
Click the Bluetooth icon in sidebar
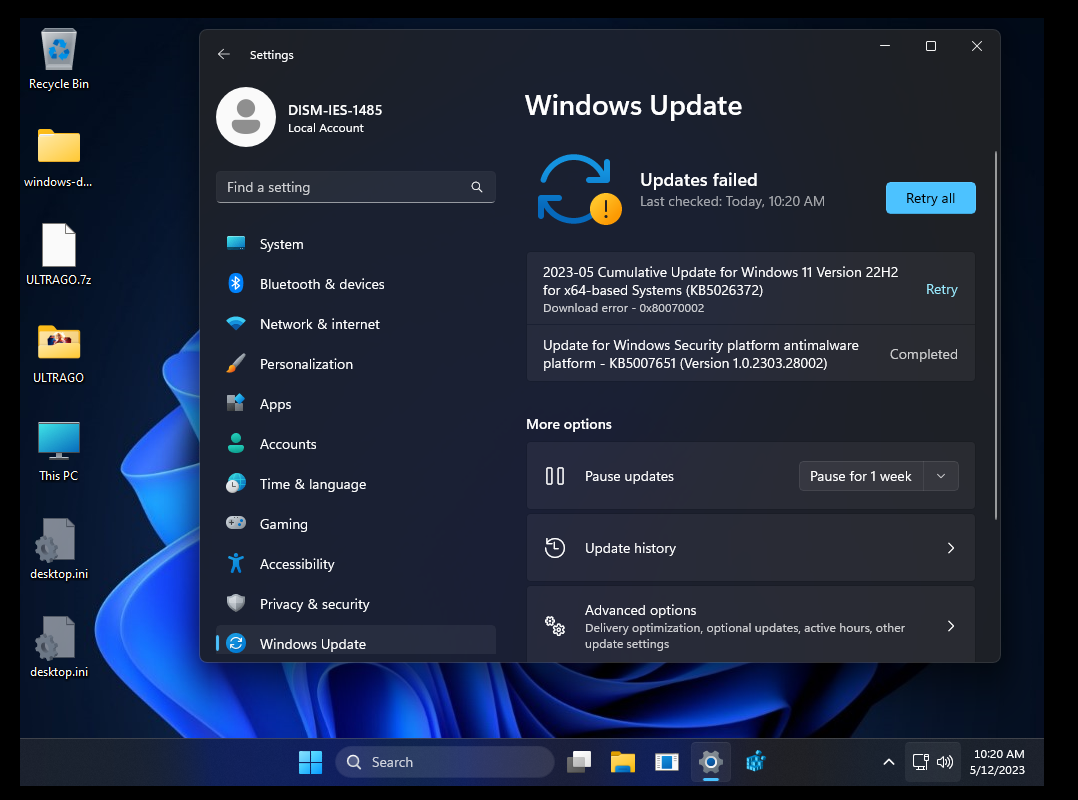(236, 283)
